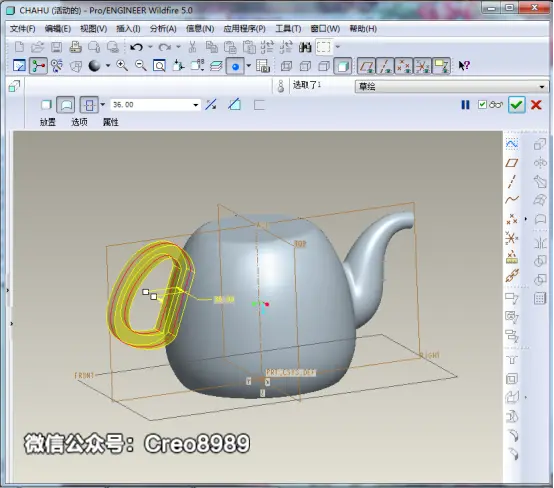Select the Zoom In magnifier icon
Screen dimensions: 554x488
122,66
